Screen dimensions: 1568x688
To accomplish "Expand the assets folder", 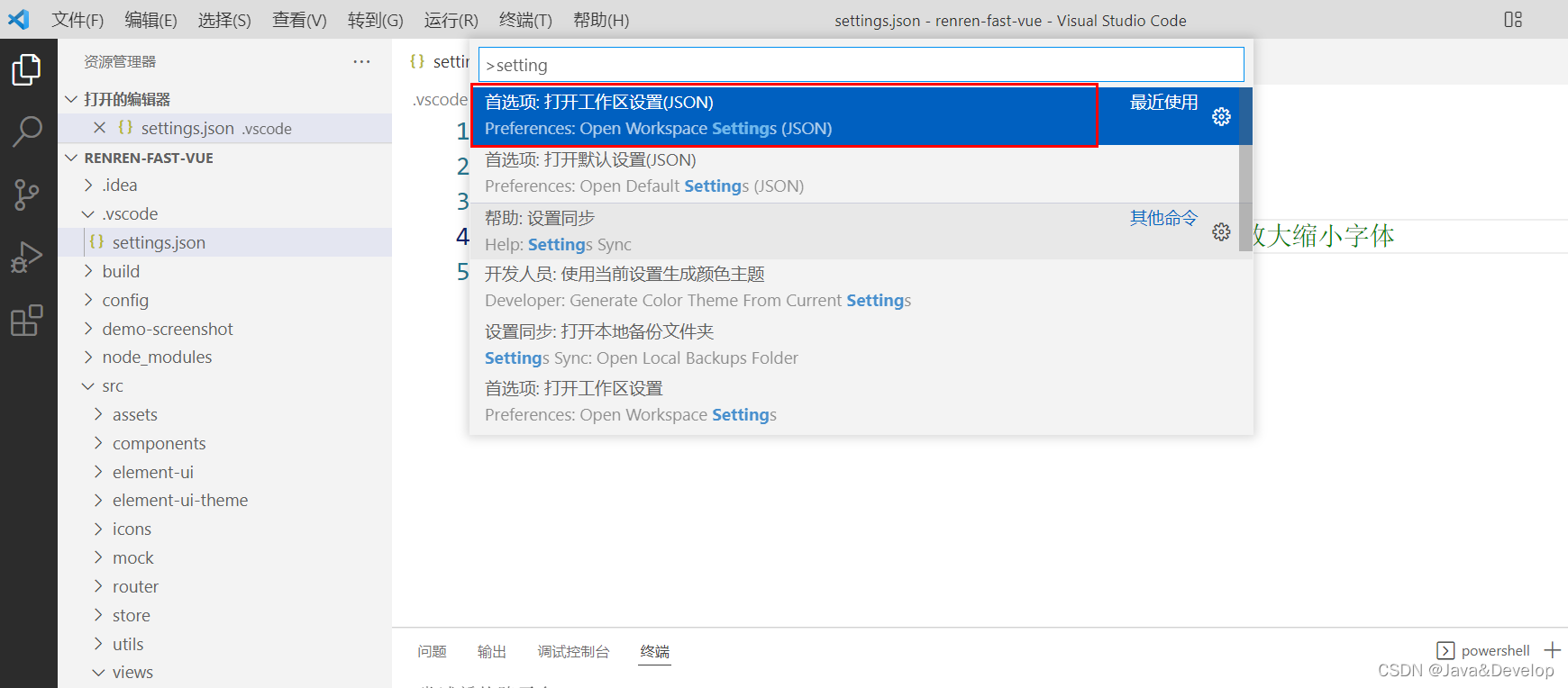I will [98, 414].
